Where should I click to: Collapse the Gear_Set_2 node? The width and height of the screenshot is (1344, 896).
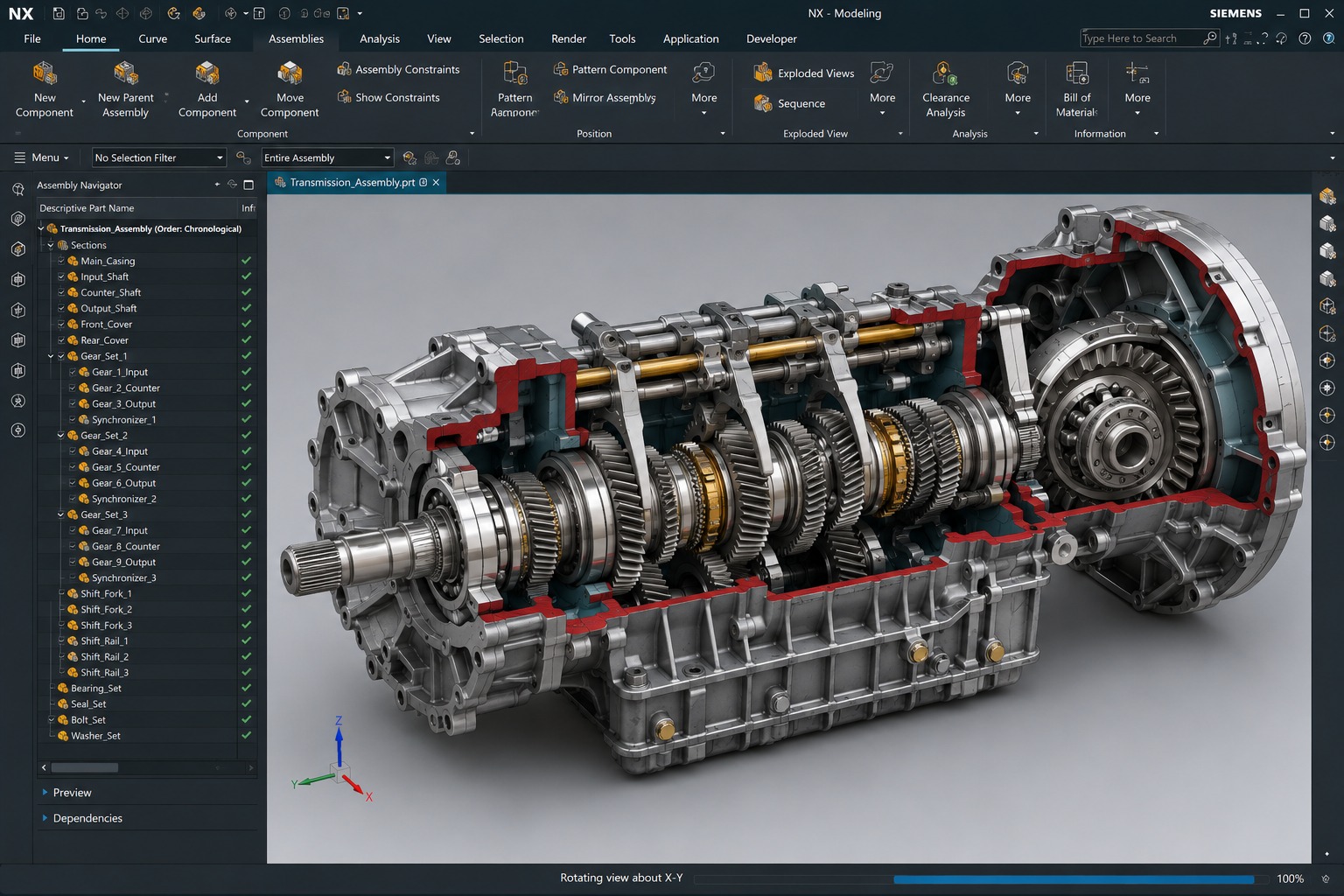pos(60,435)
